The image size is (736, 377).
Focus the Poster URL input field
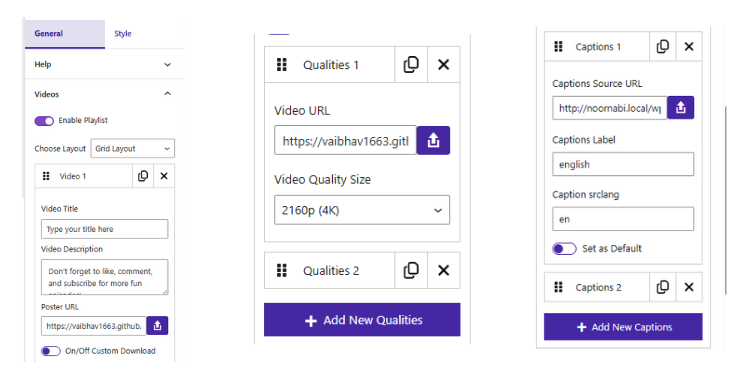pos(93,325)
